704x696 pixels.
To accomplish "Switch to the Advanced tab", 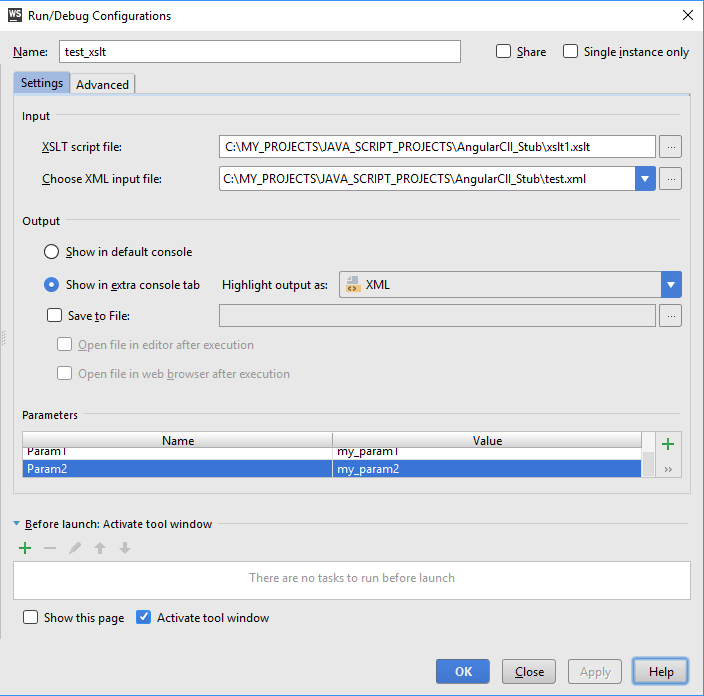I will coord(102,85).
